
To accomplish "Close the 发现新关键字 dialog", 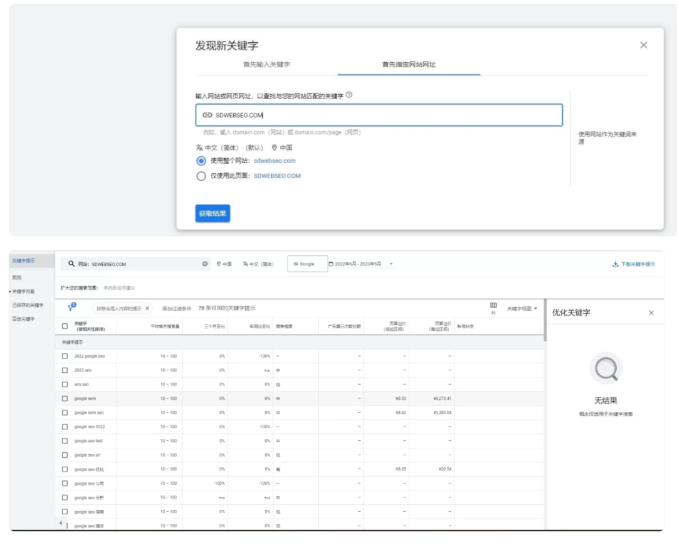I will point(643,45).
